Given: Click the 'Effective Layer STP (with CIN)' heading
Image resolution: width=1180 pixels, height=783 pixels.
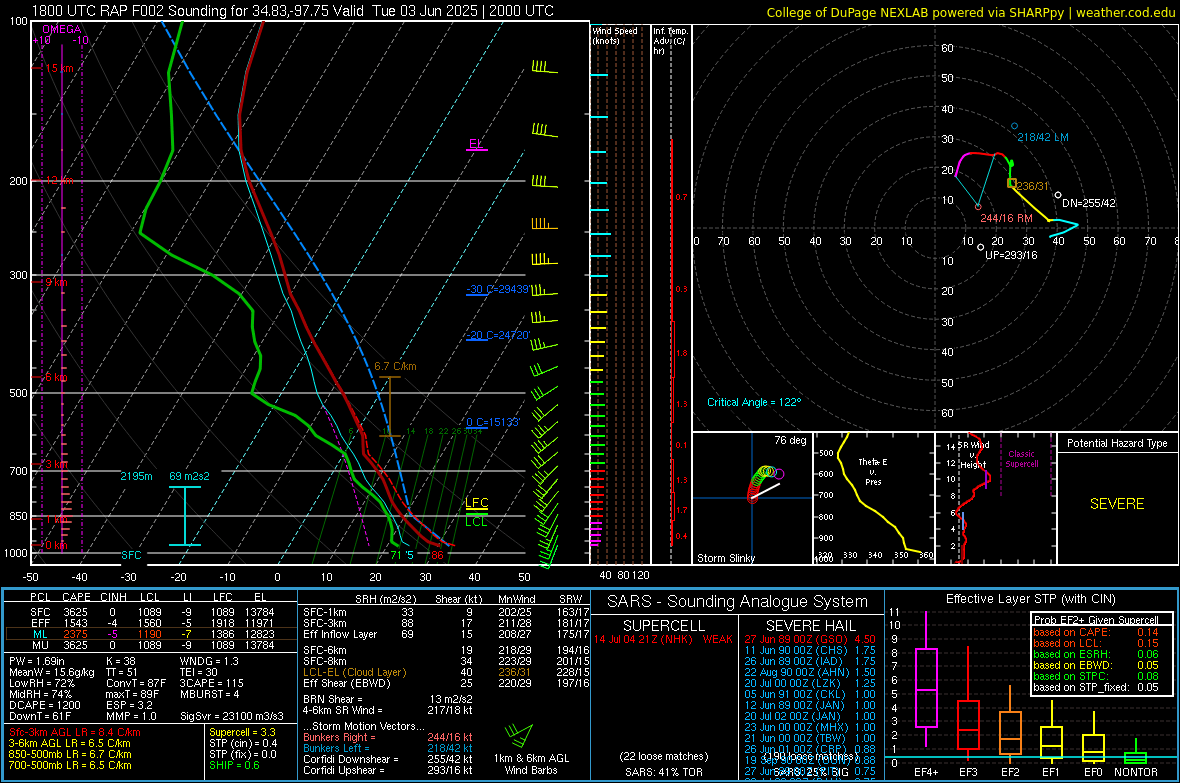Looking at the screenshot, I should point(1031,599).
